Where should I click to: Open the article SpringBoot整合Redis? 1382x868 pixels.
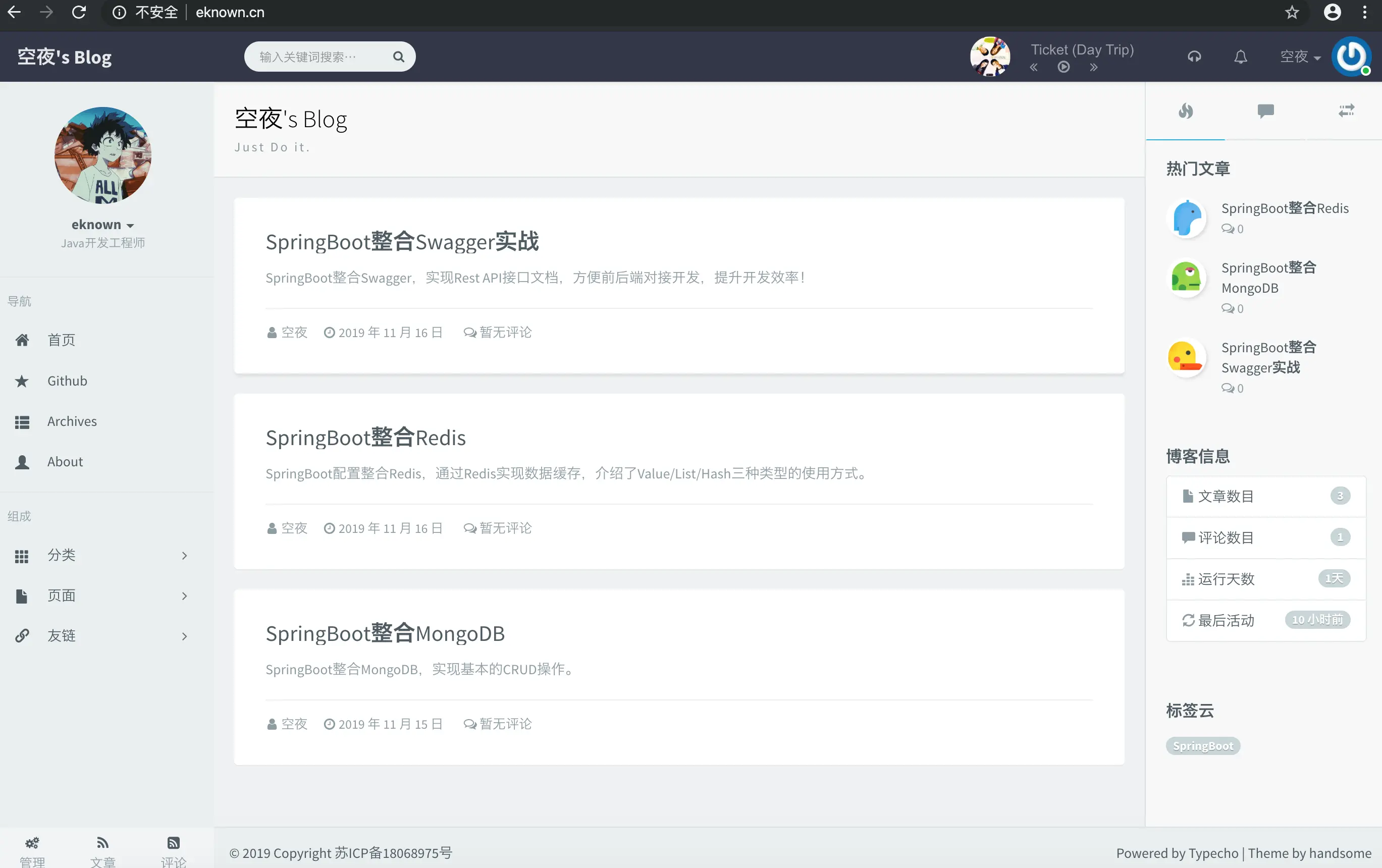(x=365, y=437)
